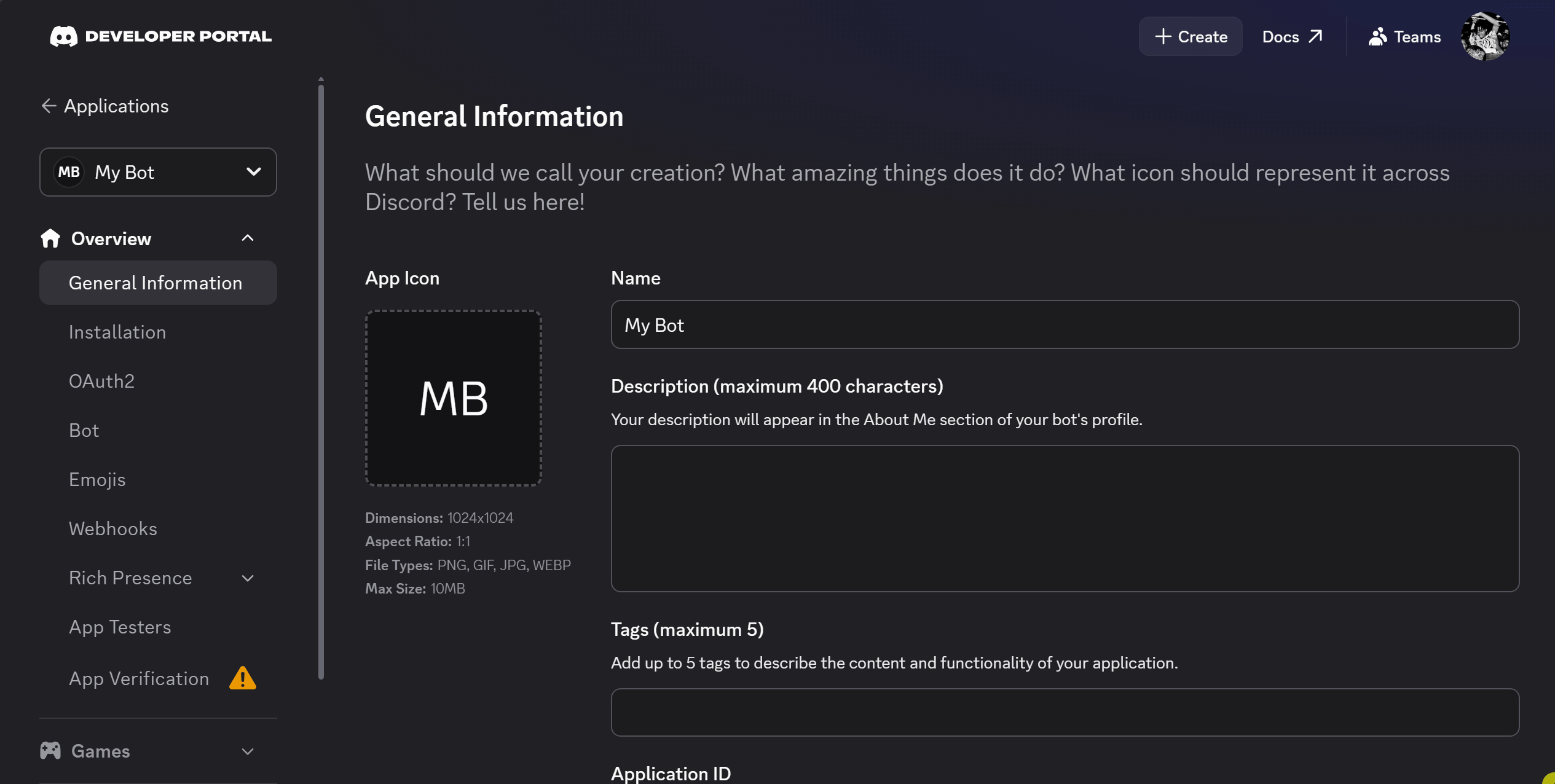1555x784 pixels.
Task: Click the 'General Information' page heading
Action: [494, 116]
